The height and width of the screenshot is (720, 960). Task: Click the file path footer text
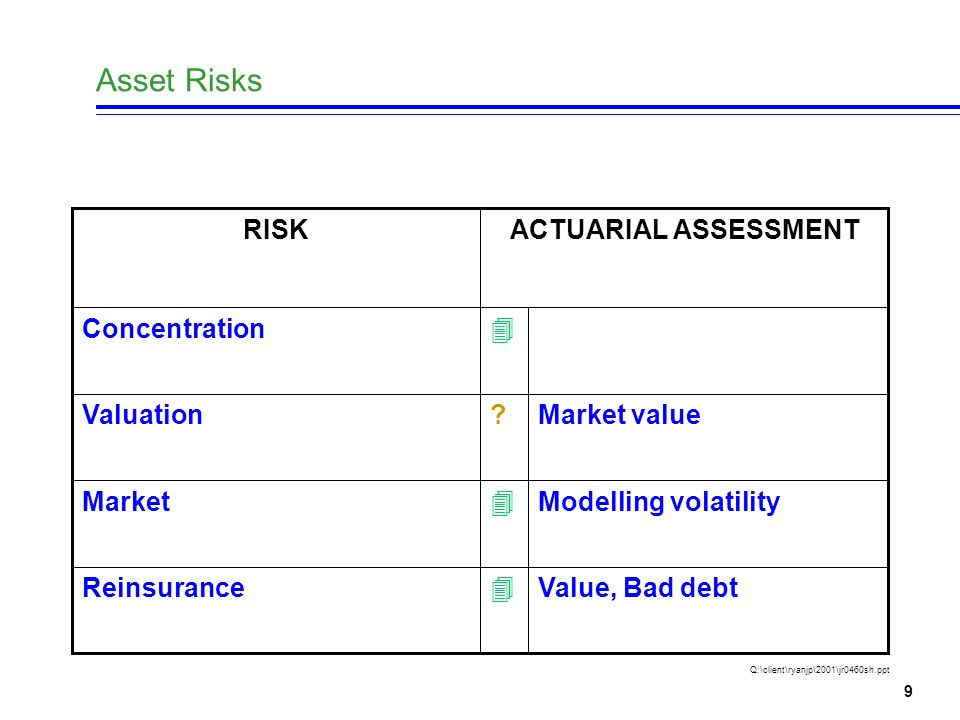(x=819, y=670)
